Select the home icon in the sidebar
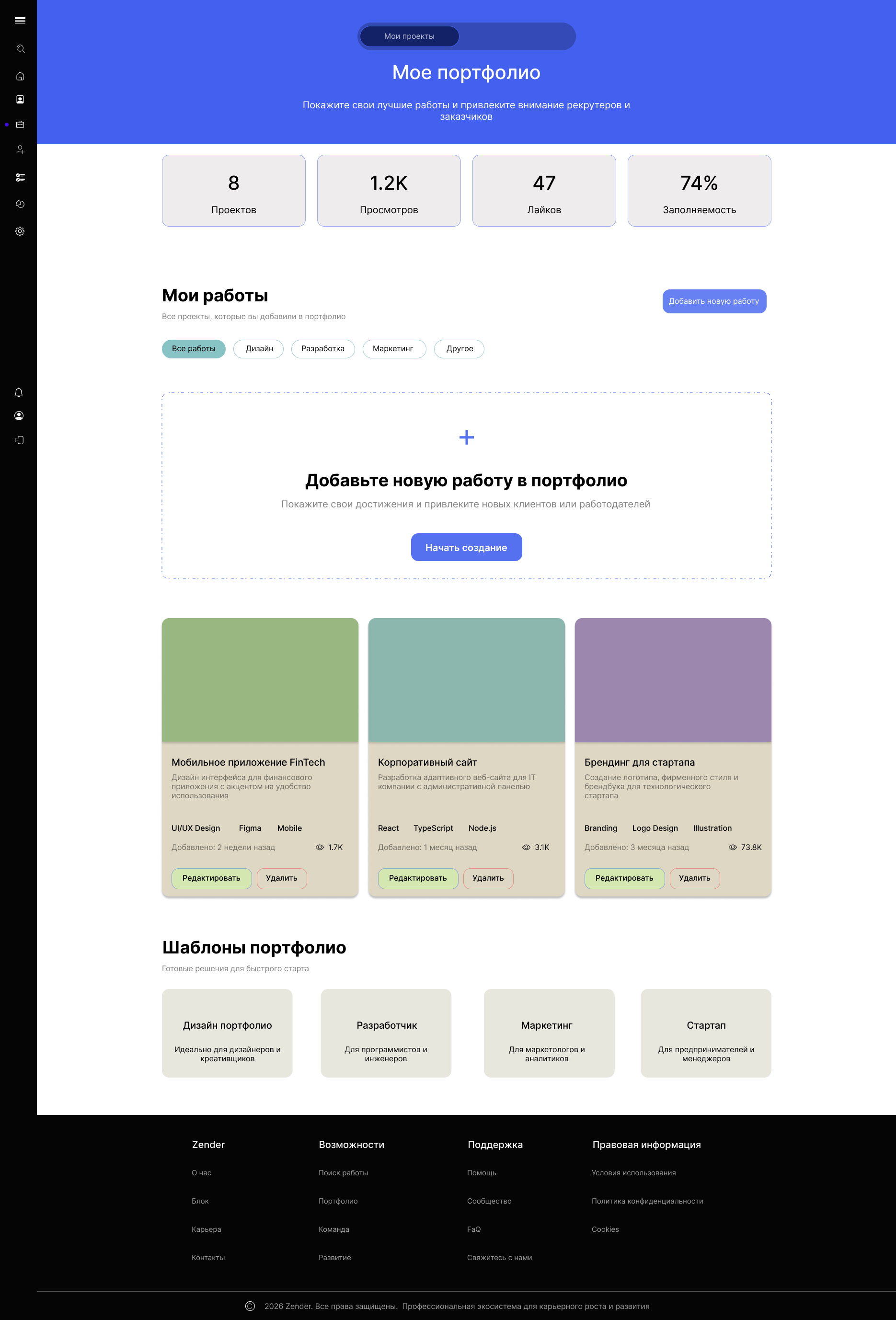 [x=21, y=76]
